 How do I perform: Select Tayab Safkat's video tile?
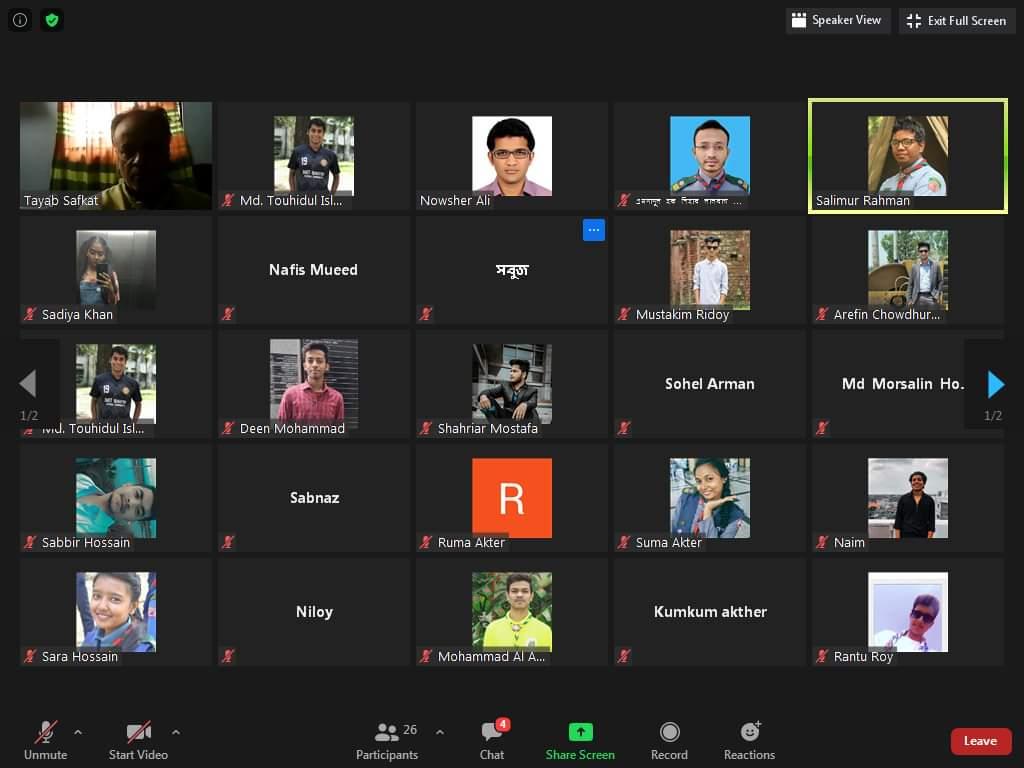tap(116, 155)
